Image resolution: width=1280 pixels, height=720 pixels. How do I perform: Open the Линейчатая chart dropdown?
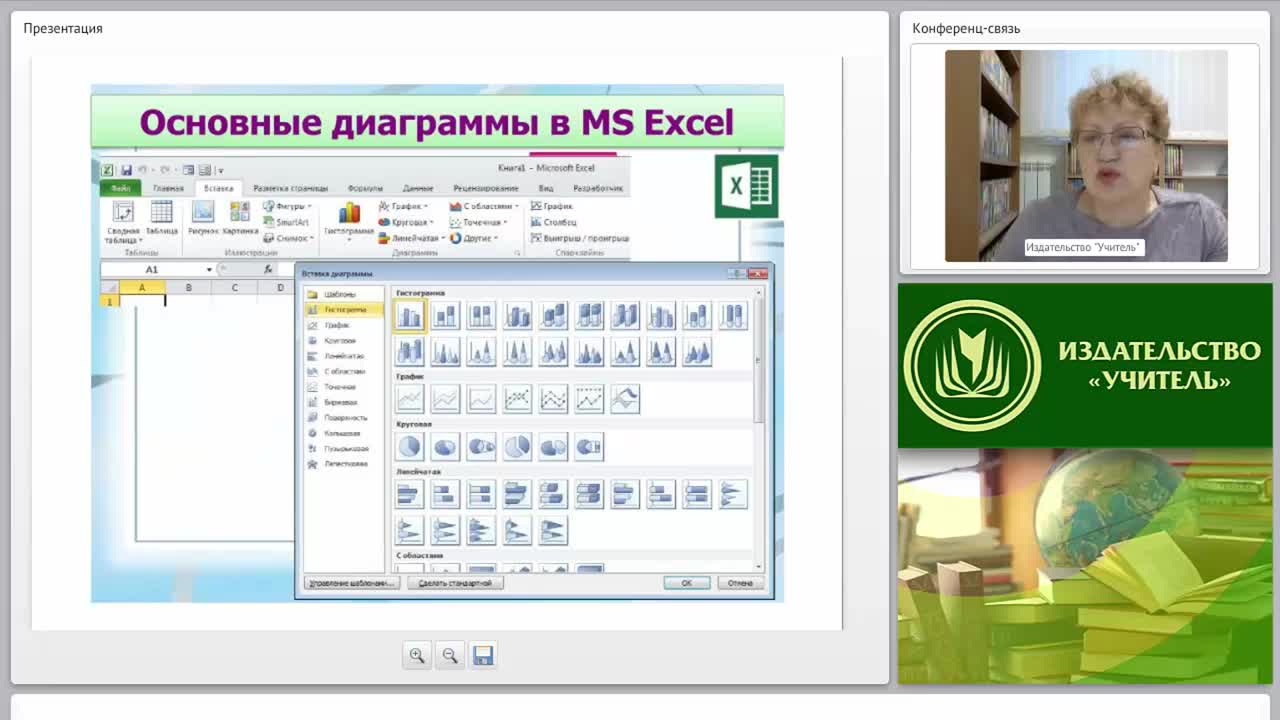(x=411, y=238)
